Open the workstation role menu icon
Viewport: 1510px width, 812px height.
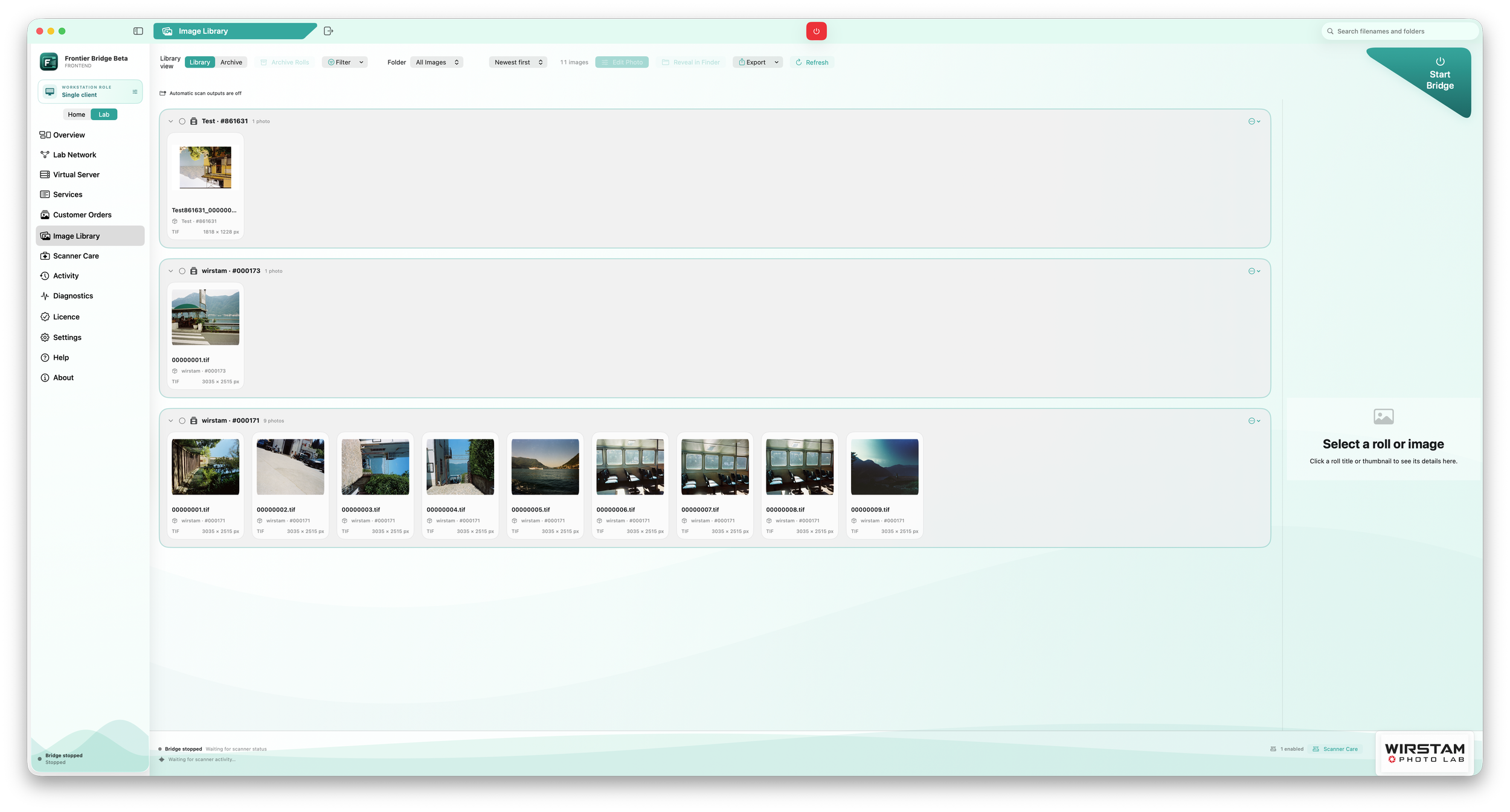pyautogui.click(x=135, y=92)
